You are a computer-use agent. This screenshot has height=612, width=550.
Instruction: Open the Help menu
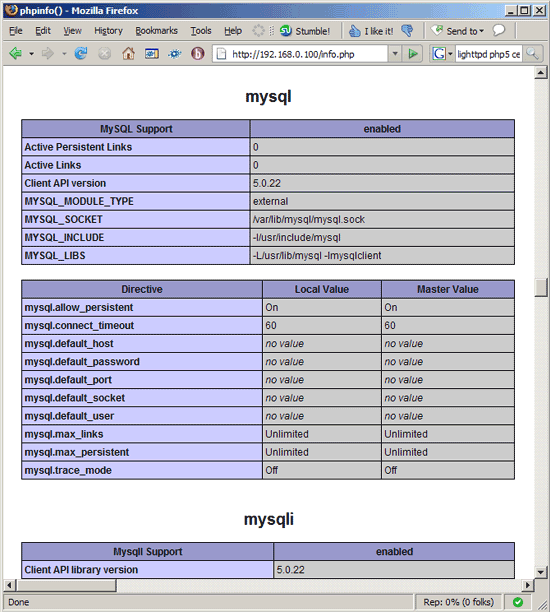click(x=233, y=31)
